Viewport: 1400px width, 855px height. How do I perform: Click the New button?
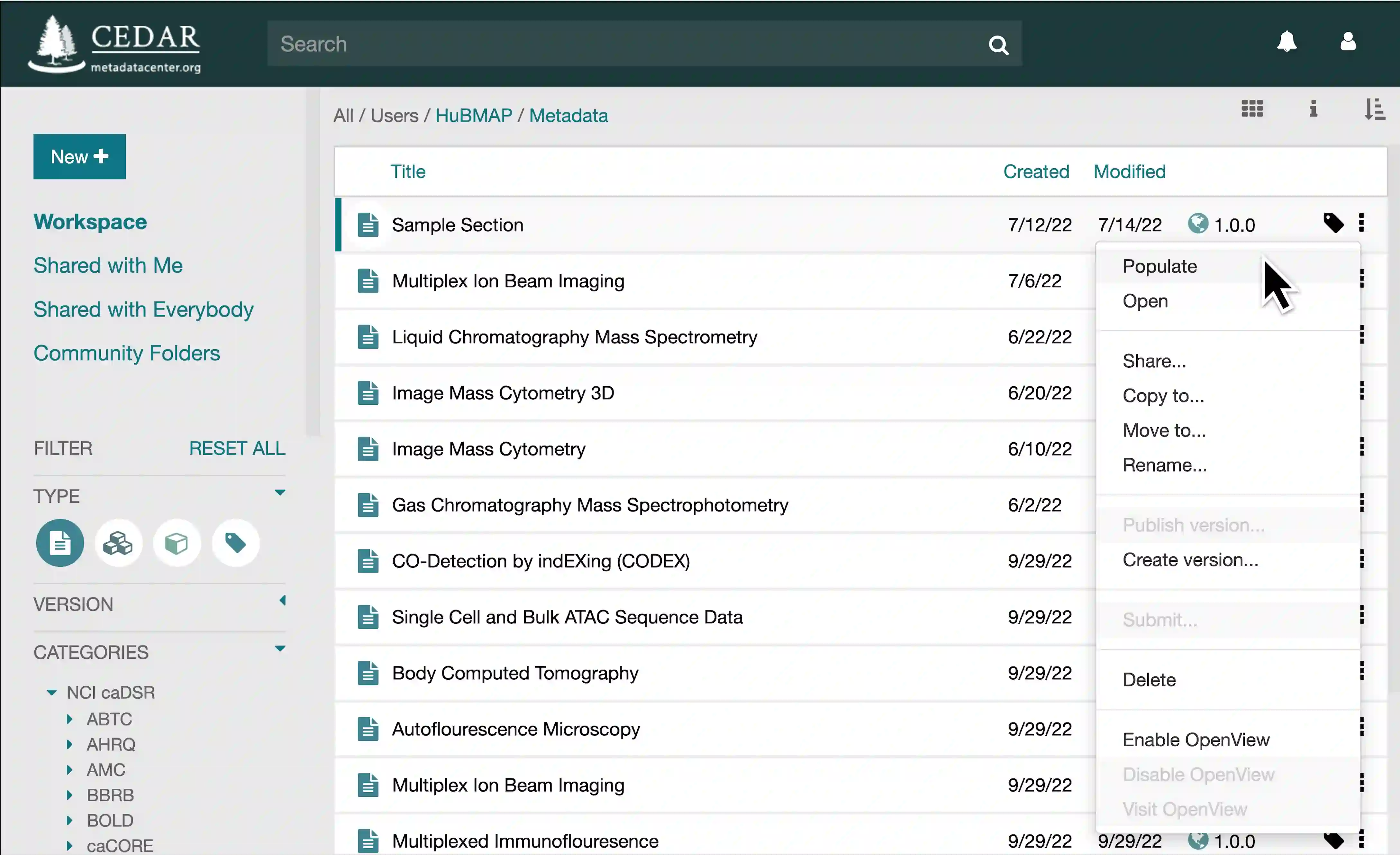coord(79,157)
